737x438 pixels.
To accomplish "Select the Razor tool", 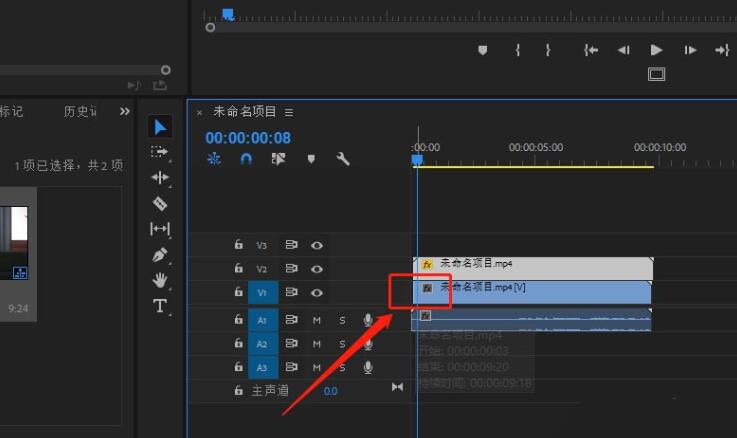I will click(x=160, y=203).
